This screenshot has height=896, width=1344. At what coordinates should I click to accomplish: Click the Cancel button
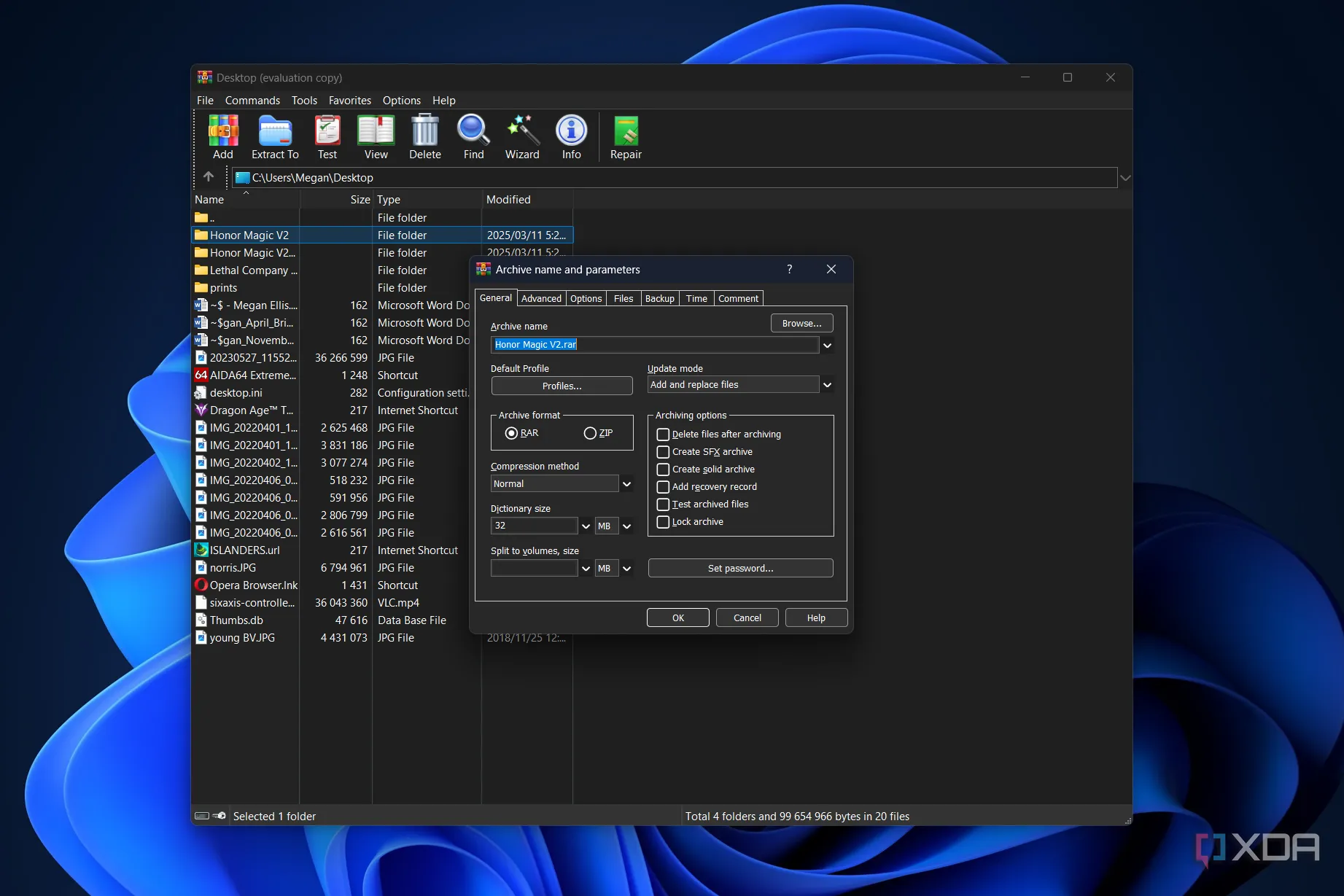coord(747,618)
